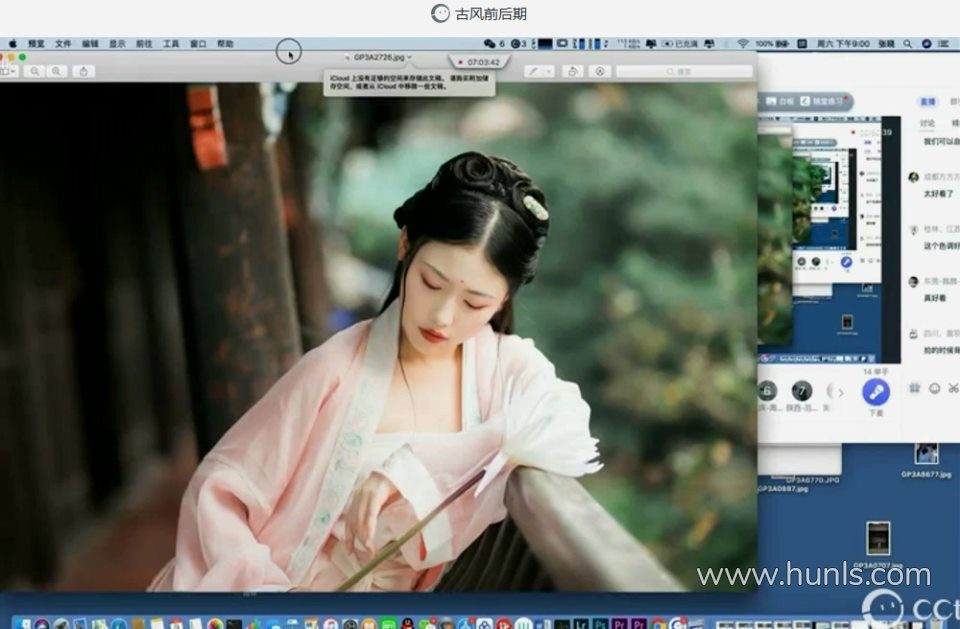This screenshot has height=629, width=960.
Task: Click the shared screen preview in live window
Action: coord(829,239)
